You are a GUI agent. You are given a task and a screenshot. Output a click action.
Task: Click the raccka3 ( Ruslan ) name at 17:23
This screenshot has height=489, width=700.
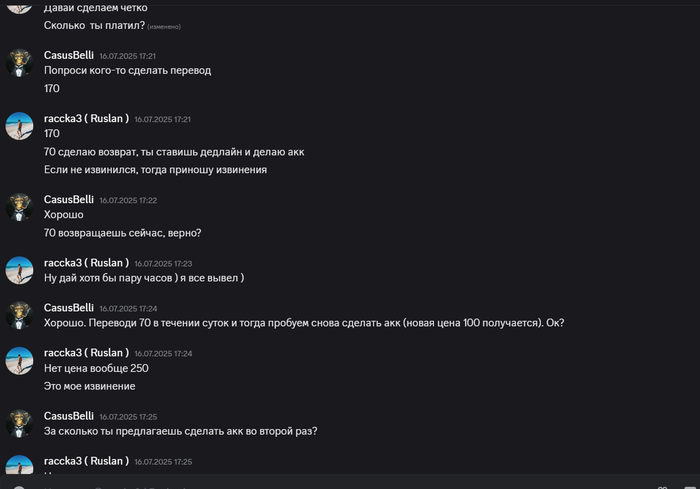(86, 263)
